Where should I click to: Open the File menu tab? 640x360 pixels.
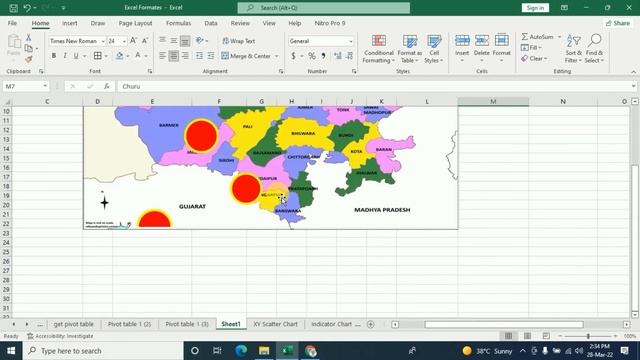tap(12, 23)
